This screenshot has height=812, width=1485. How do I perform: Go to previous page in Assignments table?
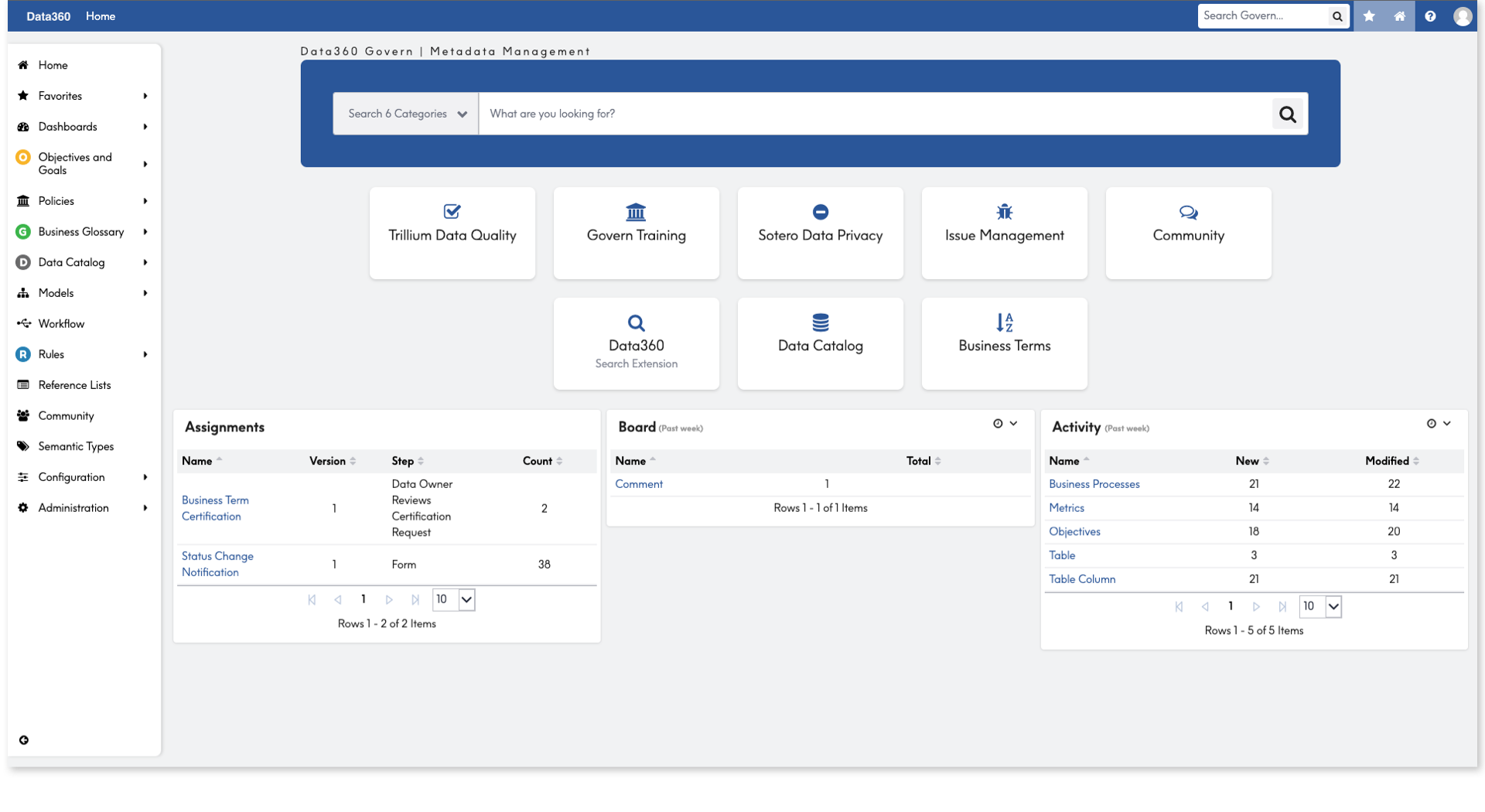(338, 599)
